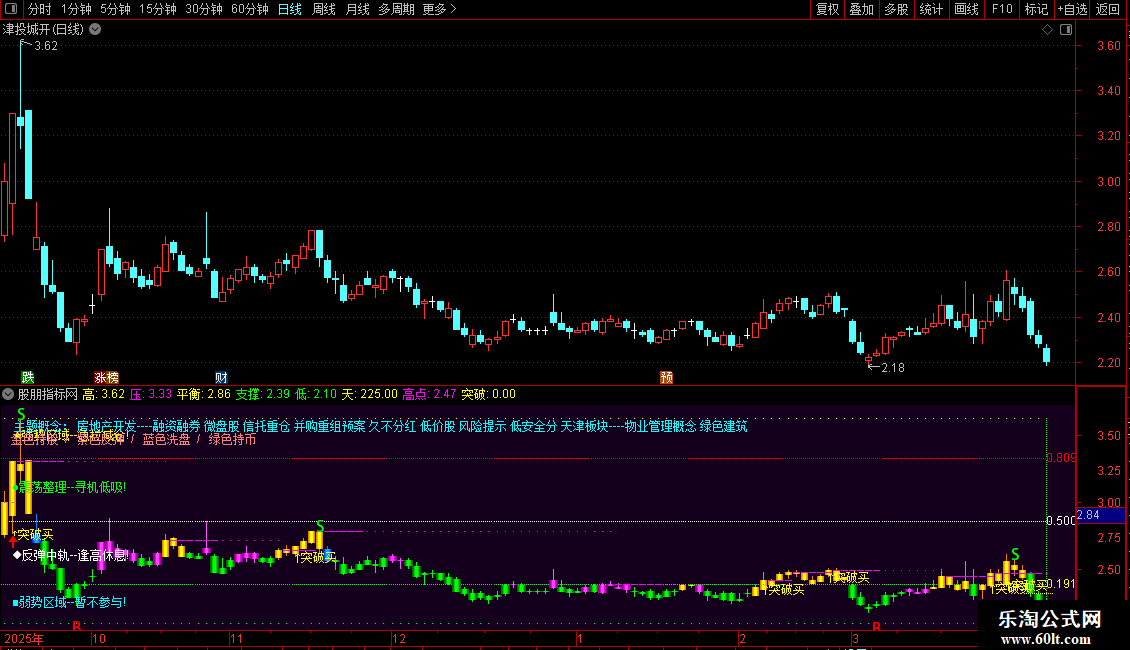The width and height of the screenshot is (1130, 650).
Task: Open the 画线 drawing tools
Action: (x=966, y=10)
